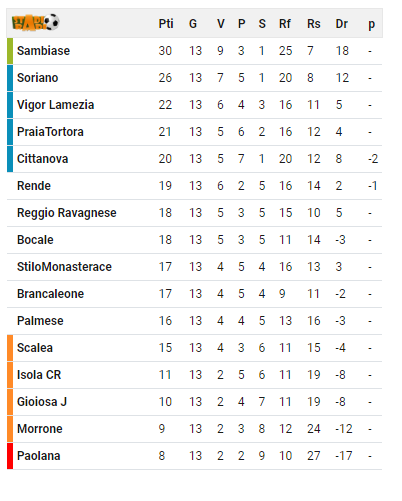Open the StiloMonasterace team entry

pyautogui.click(x=64, y=267)
